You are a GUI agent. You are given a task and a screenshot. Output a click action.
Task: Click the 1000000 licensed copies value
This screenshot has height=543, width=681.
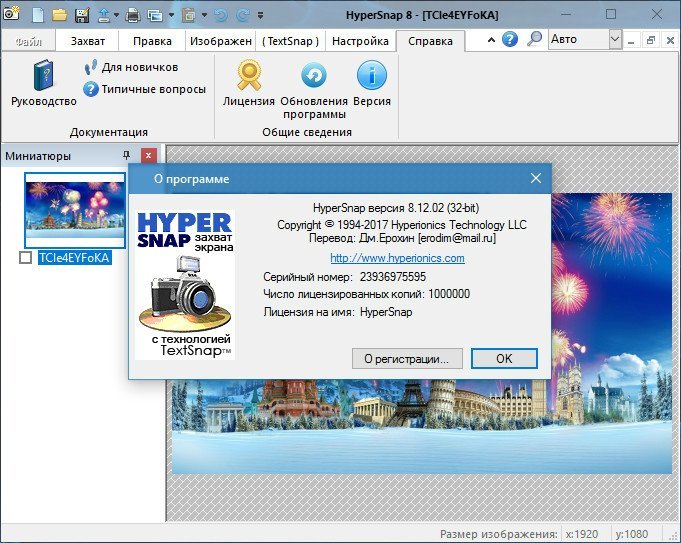point(449,294)
